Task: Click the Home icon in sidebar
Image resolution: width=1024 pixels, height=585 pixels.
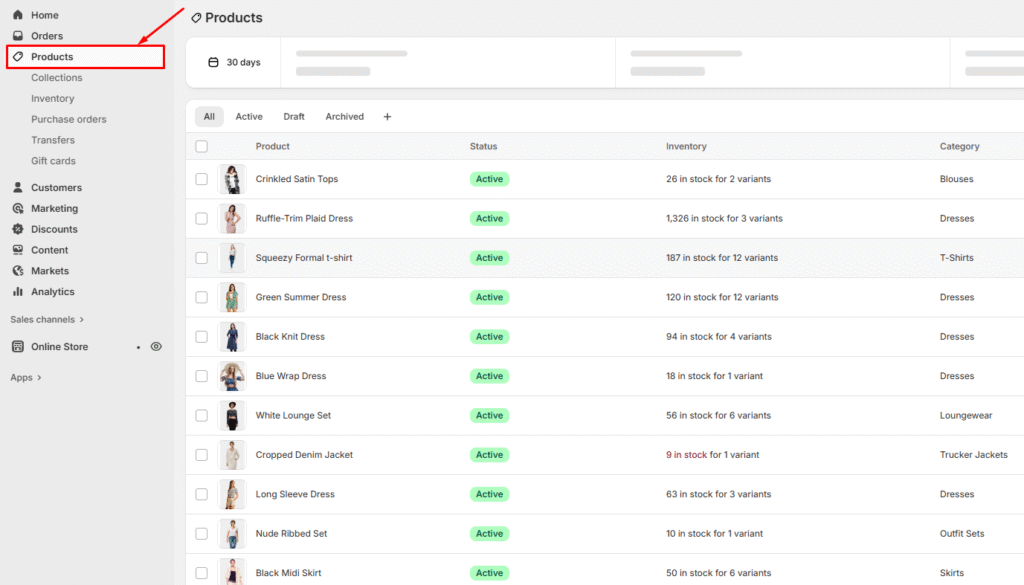Action: pyautogui.click(x=18, y=15)
